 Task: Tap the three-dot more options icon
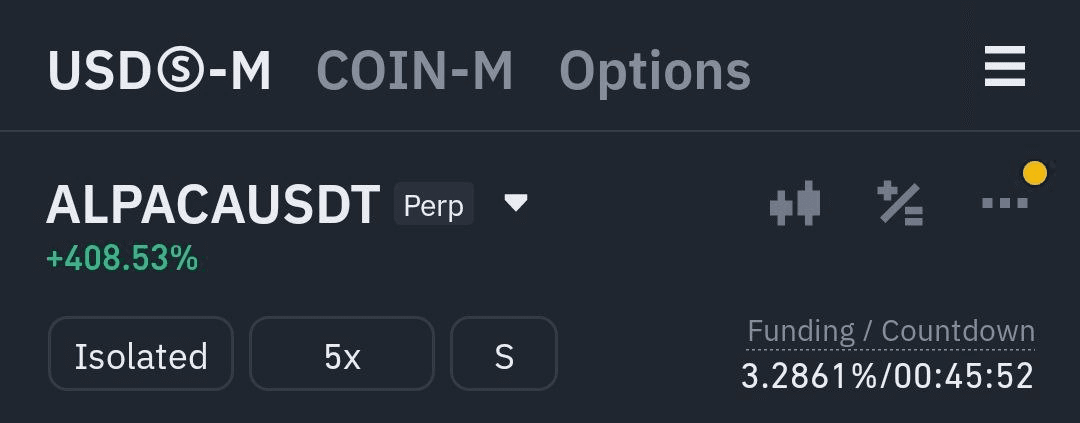pyautogui.click(x=1004, y=203)
